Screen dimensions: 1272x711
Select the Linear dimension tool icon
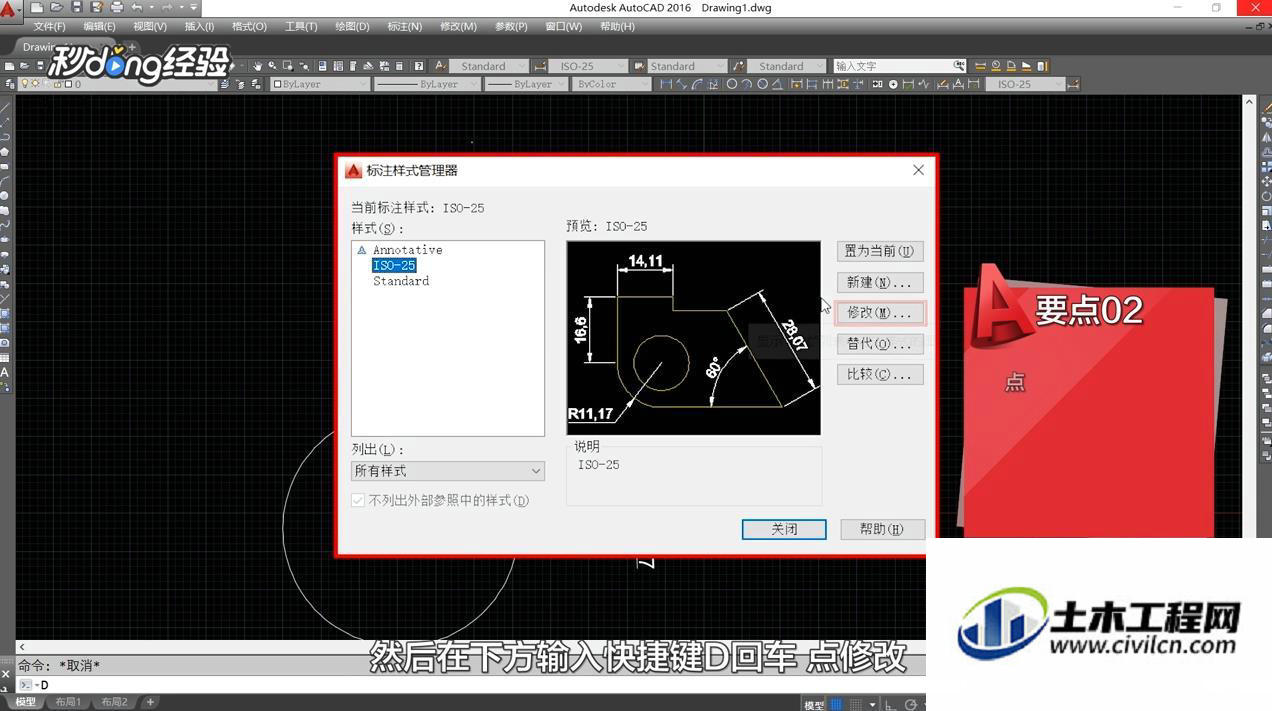[x=666, y=84]
